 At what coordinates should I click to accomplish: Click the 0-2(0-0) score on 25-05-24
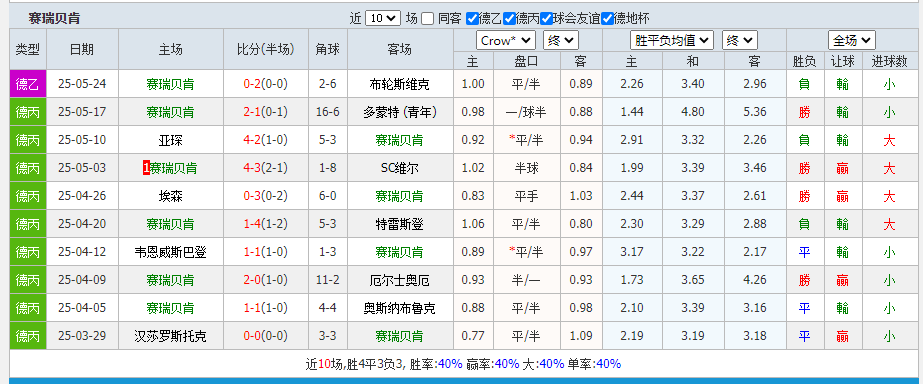point(265,84)
